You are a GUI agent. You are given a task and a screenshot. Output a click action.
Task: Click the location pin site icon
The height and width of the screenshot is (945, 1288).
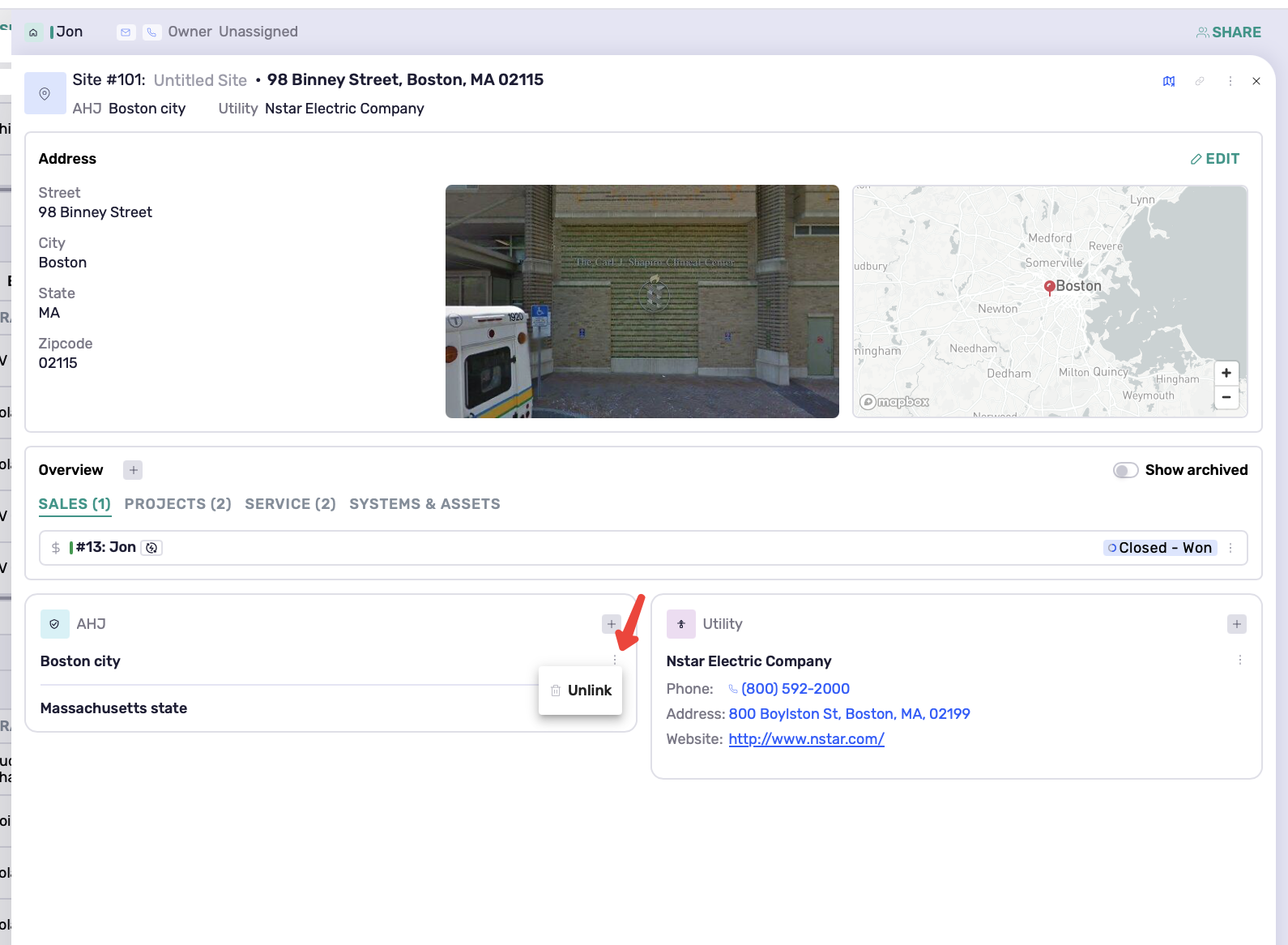[45, 93]
